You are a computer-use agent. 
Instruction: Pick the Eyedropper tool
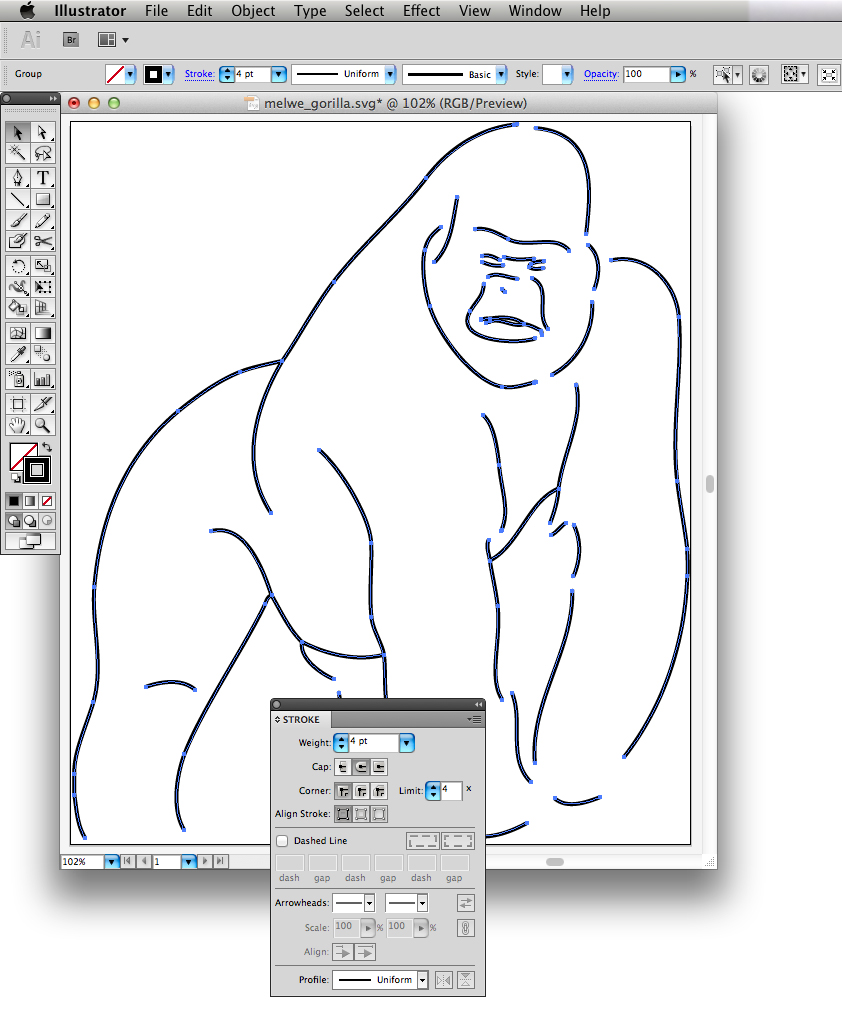point(17,354)
